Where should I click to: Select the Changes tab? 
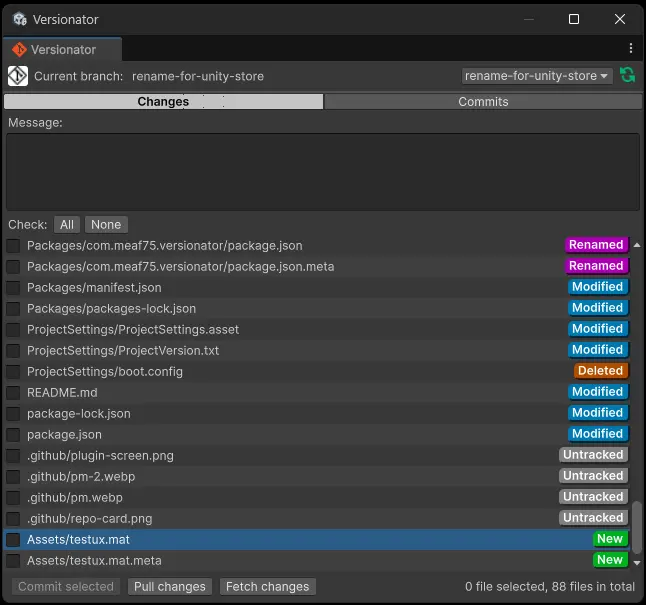point(163,102)
